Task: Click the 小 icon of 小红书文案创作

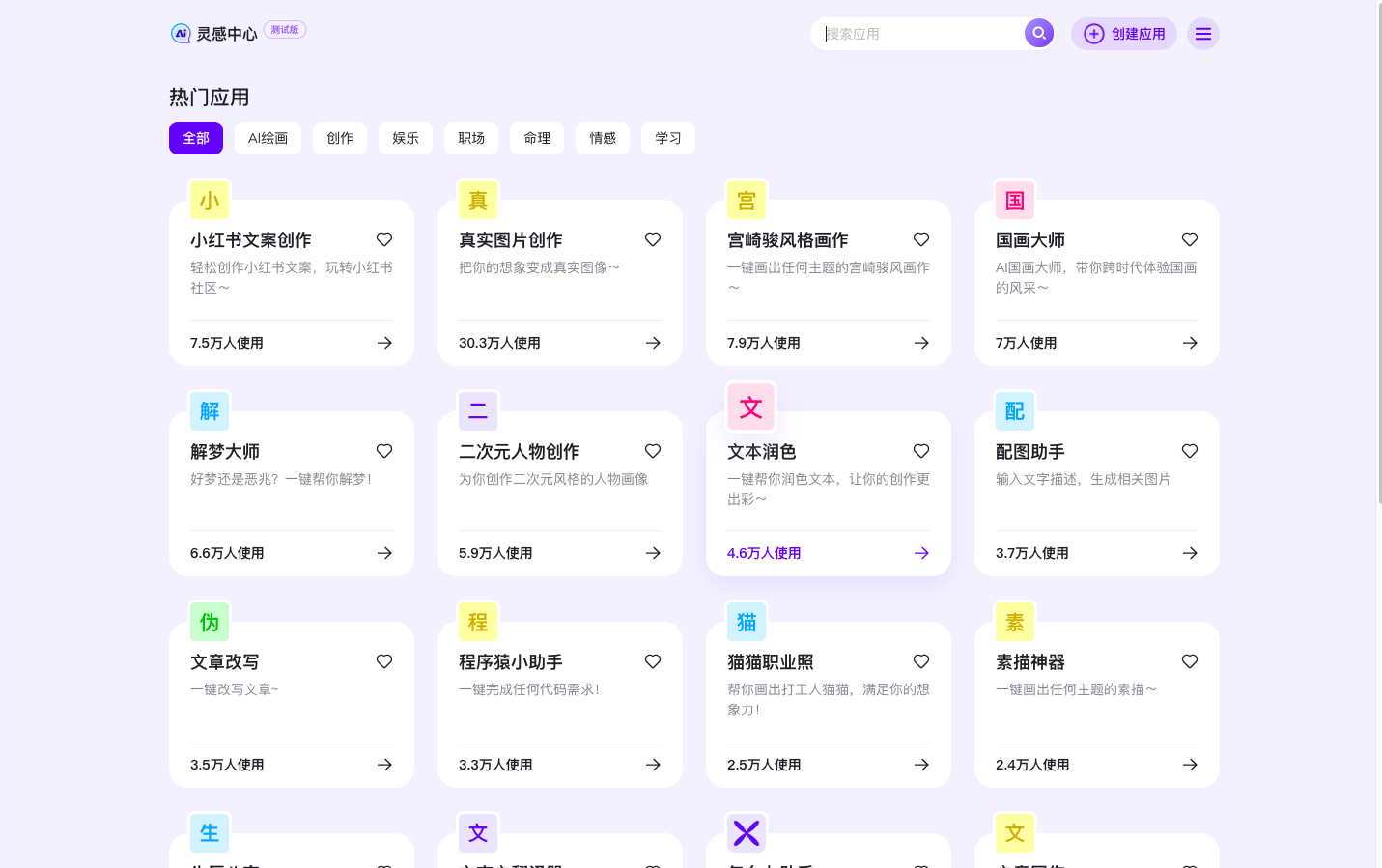Action: pyautogui.click(x=210, y=200)
